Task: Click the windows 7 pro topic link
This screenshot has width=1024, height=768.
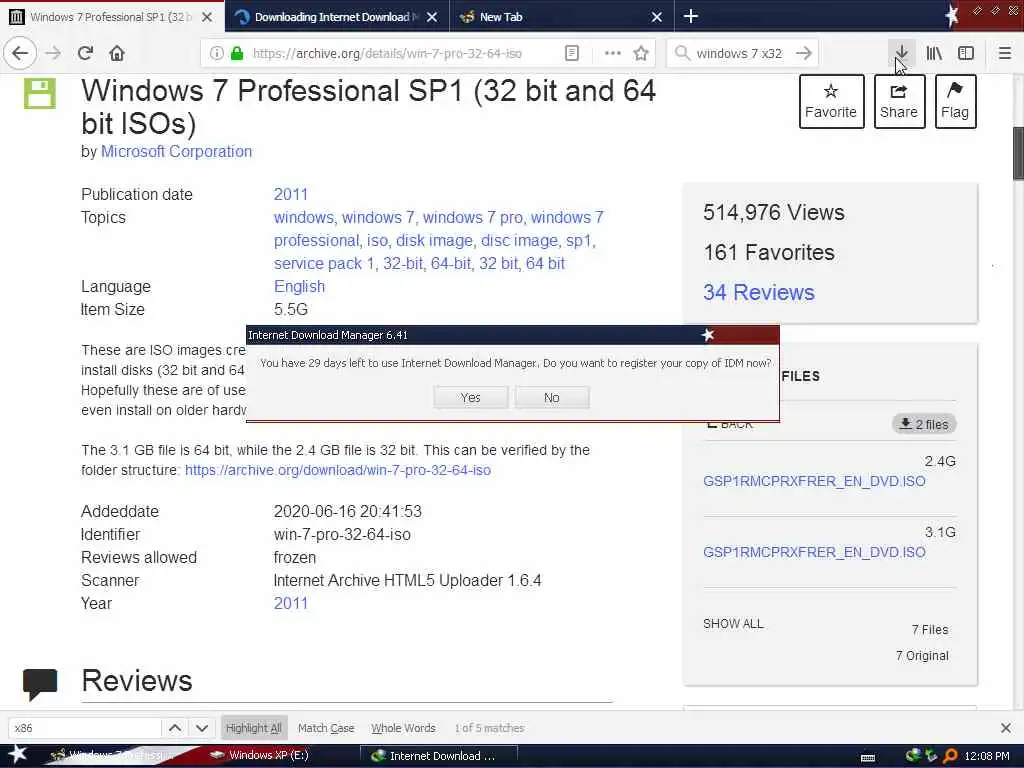Action: 472,217
